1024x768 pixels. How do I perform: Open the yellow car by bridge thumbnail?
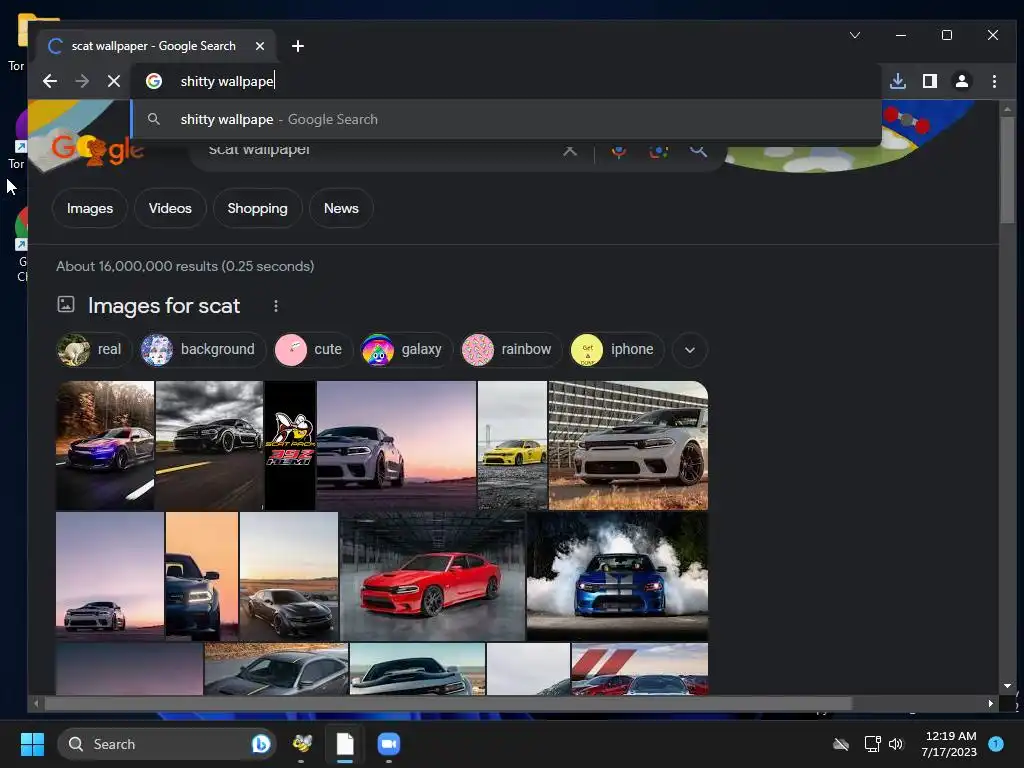513,445
